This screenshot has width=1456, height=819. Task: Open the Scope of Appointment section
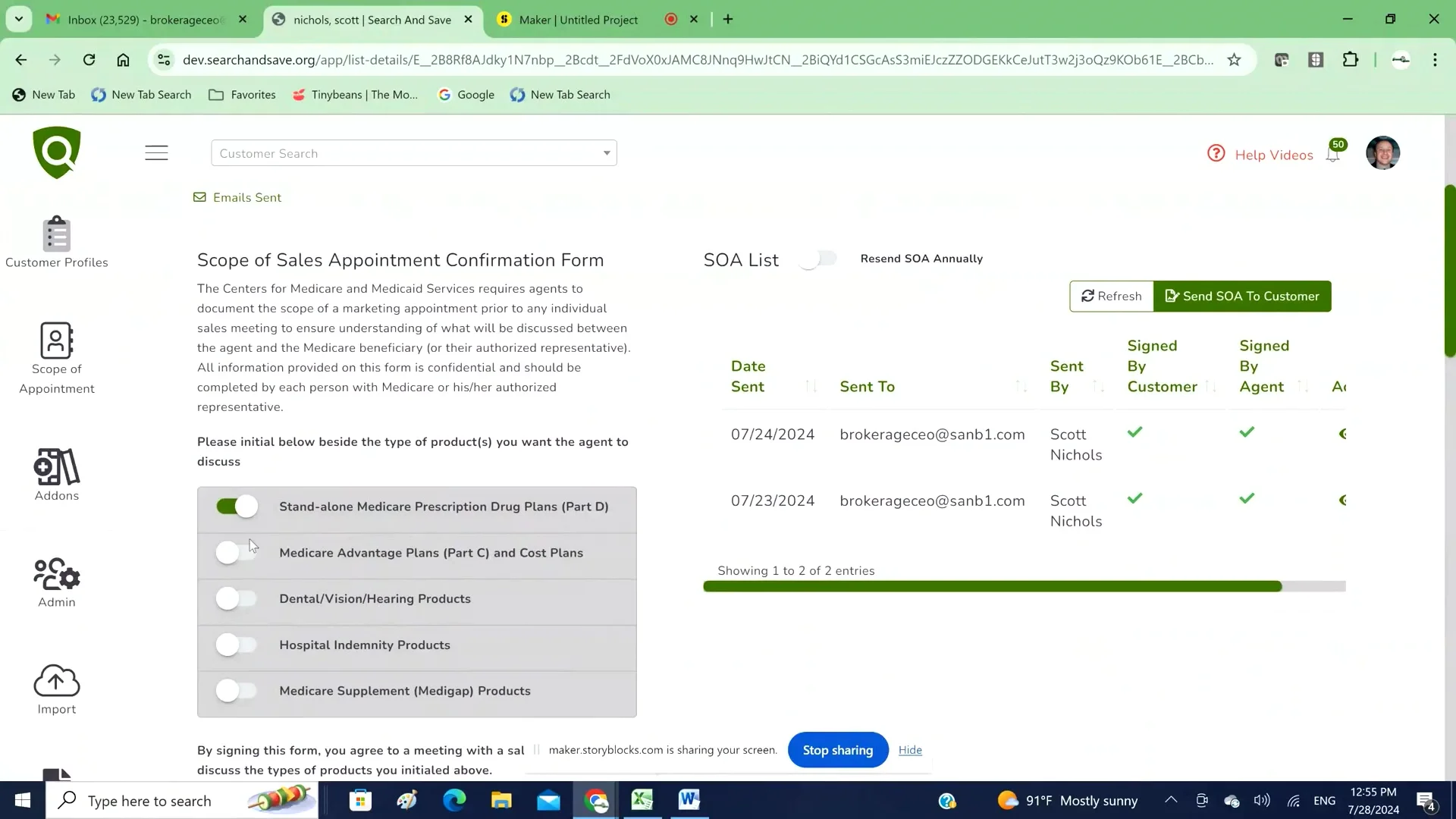click(x=57, y=341)
